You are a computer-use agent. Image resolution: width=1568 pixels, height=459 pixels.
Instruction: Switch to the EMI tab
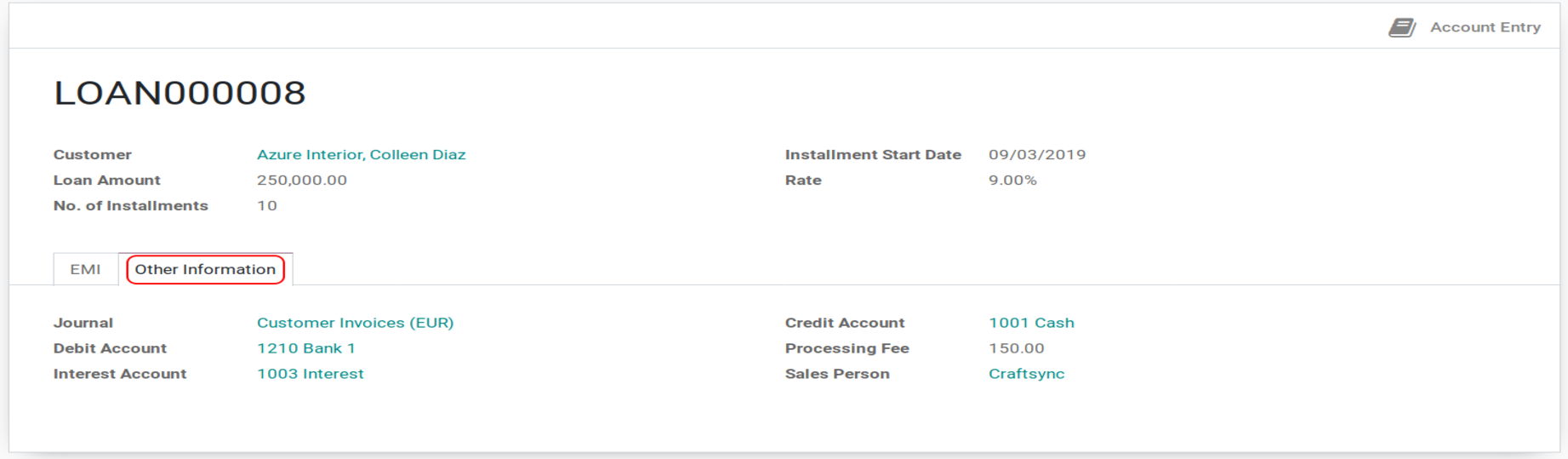coord(85,269)
